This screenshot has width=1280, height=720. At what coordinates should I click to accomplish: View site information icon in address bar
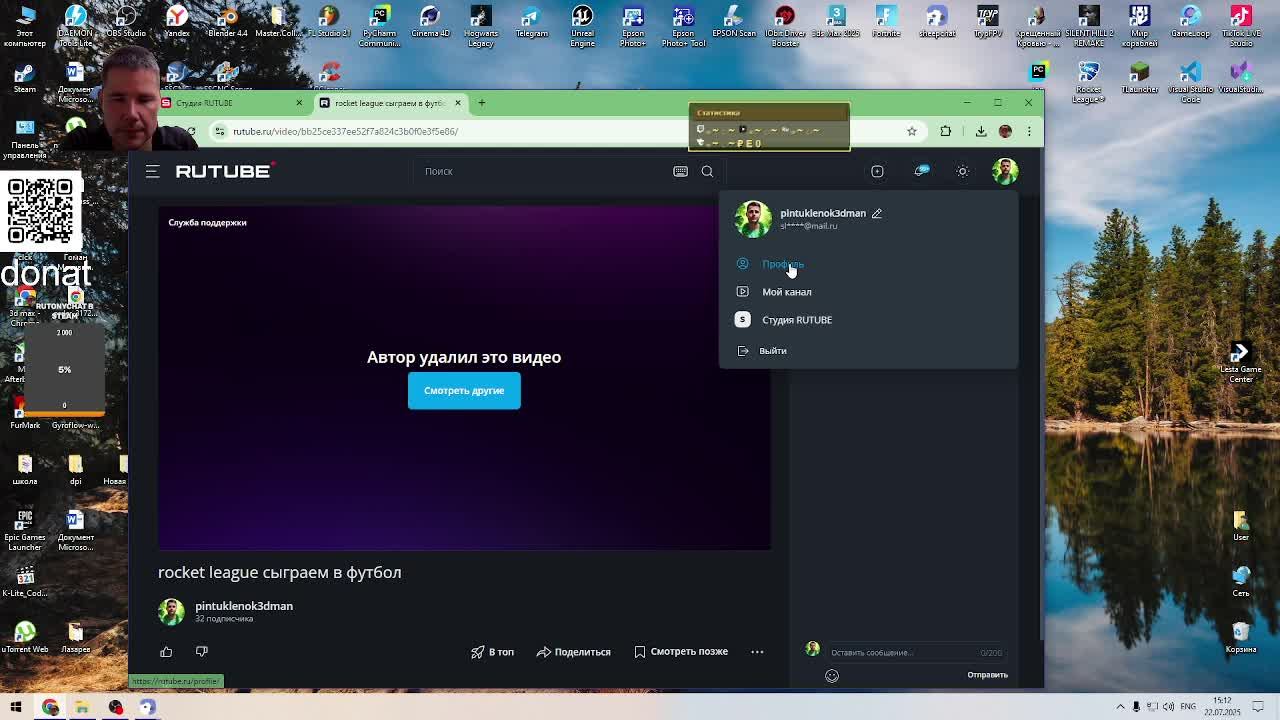click(x=219, y=131)
